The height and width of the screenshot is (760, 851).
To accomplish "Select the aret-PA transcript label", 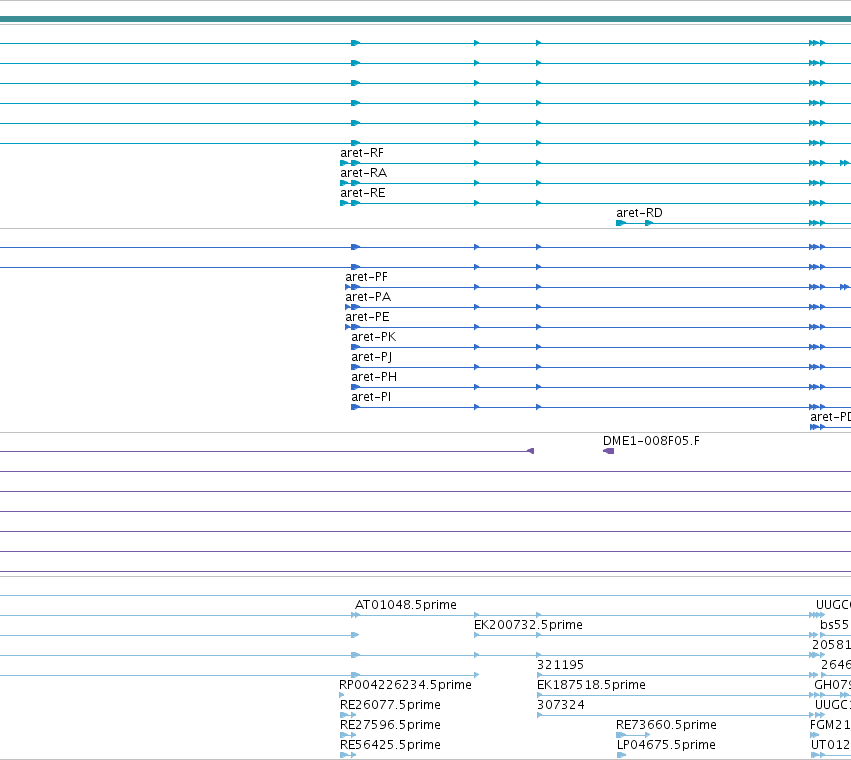I will 368,297.
